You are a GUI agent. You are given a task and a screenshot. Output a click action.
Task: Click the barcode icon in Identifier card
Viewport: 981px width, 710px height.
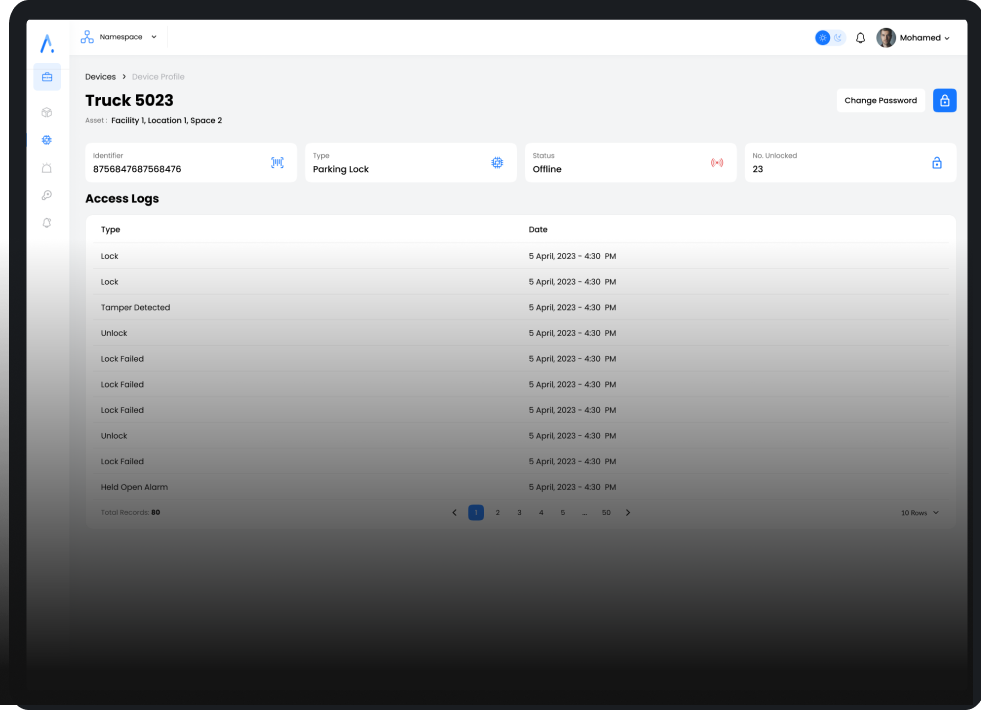coord(277,163)
